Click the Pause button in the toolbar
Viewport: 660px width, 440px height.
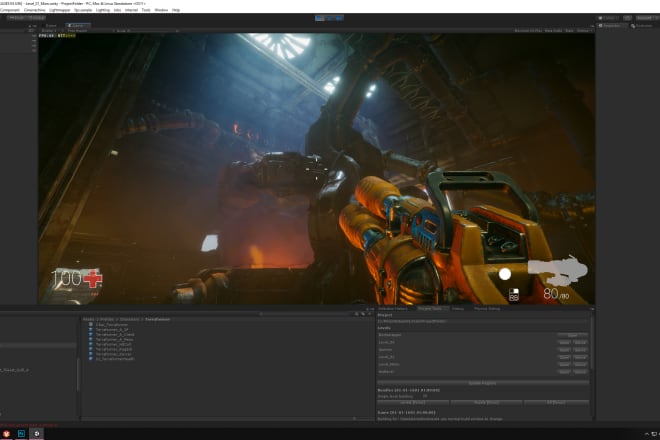coord(329,18)
